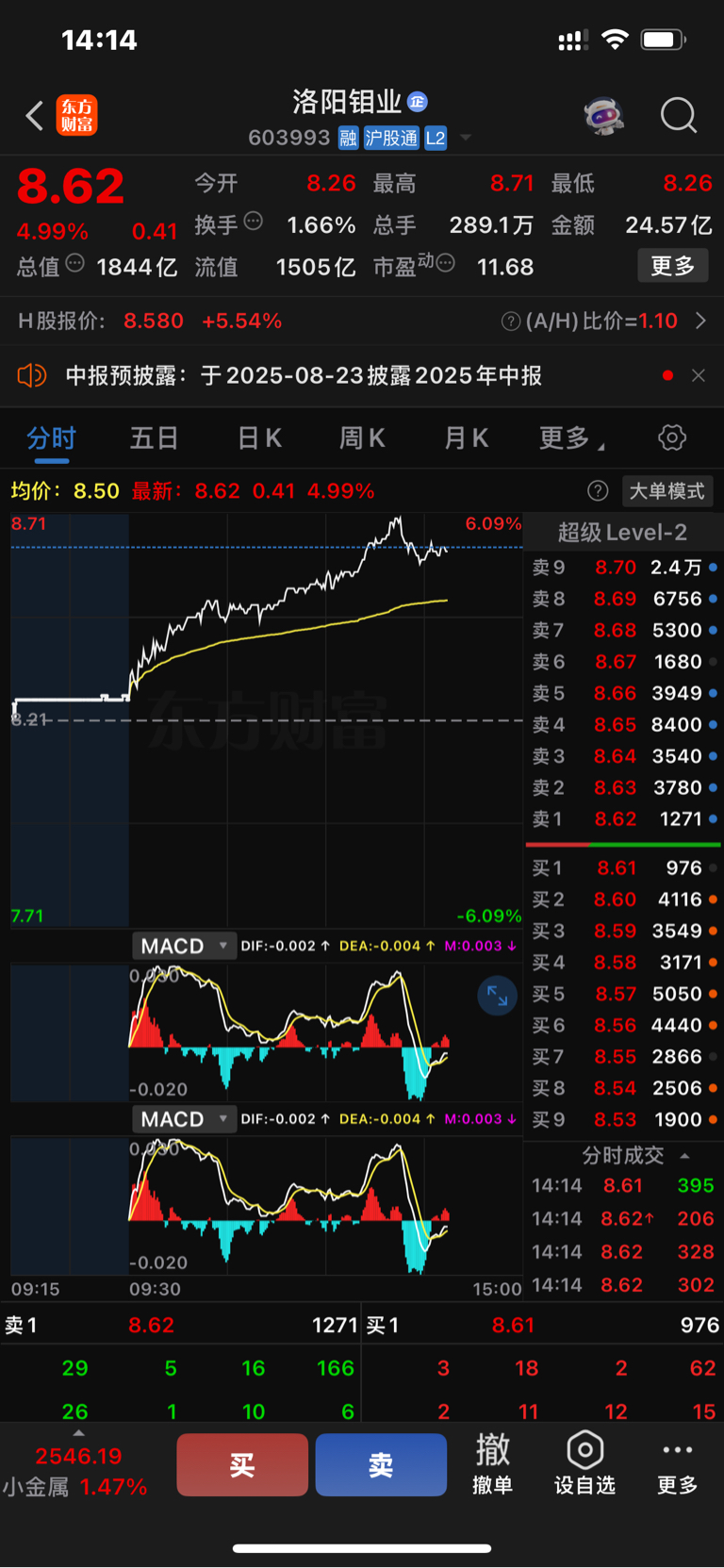Image resolution: width=724 pixels, height=1568 pixels.
Task: Open the 中报预披露 announcement text
Action: (x=304, y=375)
